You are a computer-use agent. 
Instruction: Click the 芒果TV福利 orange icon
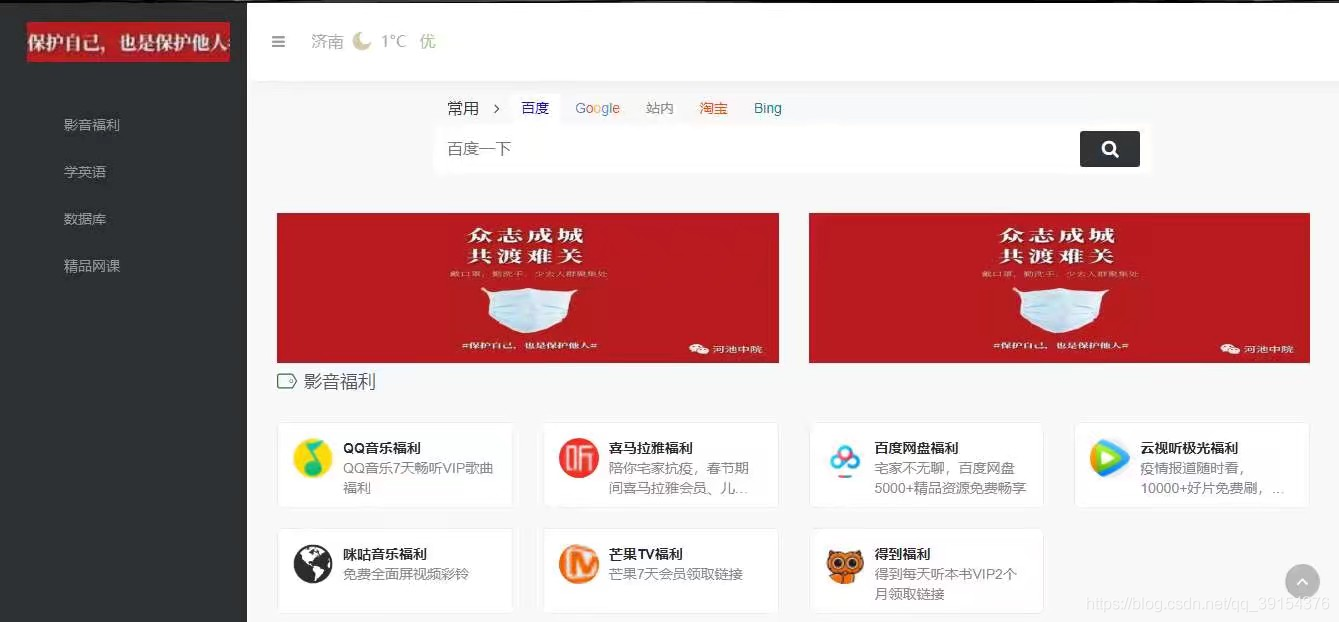(578, 564)
